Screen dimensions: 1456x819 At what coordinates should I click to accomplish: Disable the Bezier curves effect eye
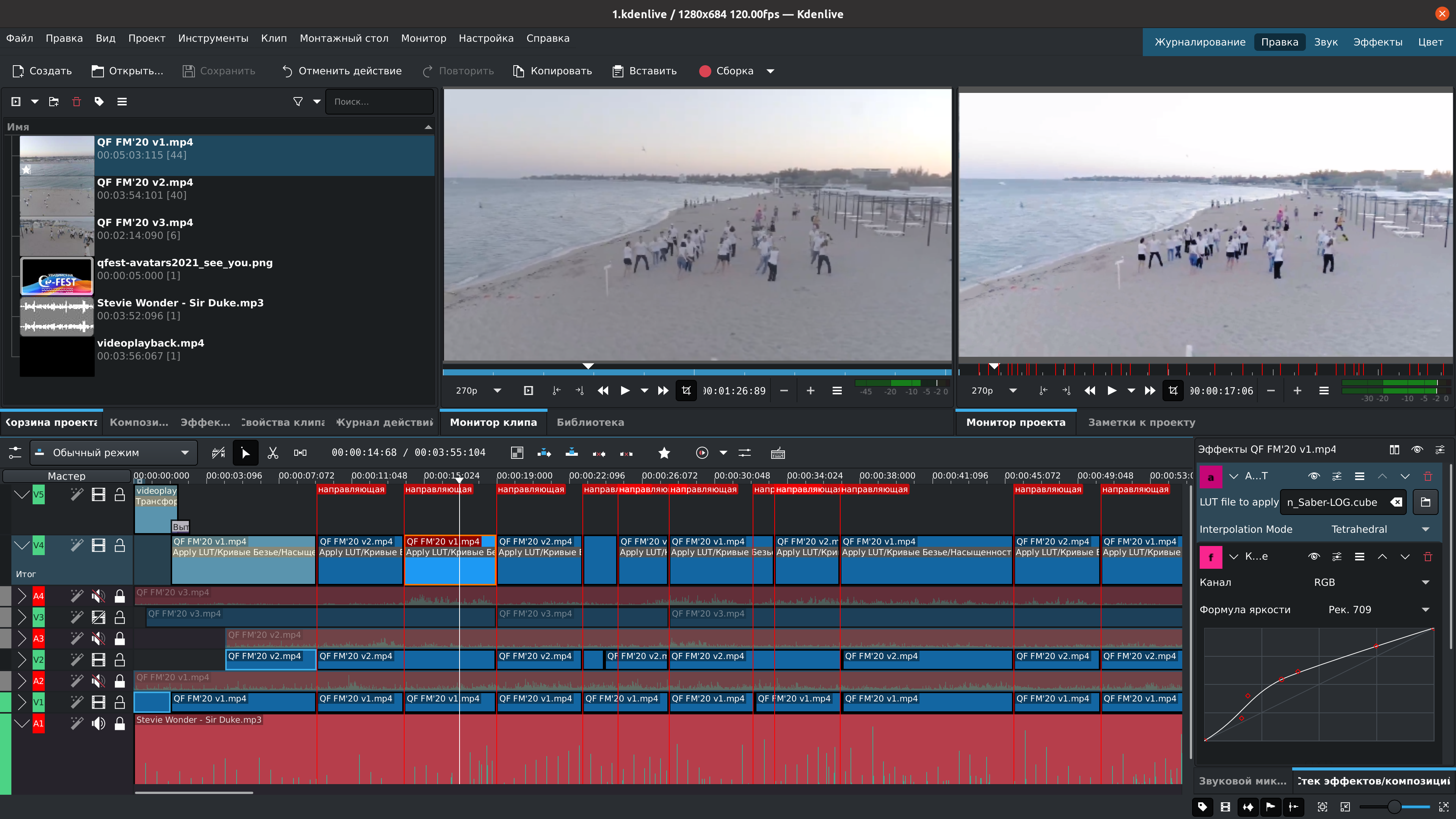click(x=1314, y=557)
